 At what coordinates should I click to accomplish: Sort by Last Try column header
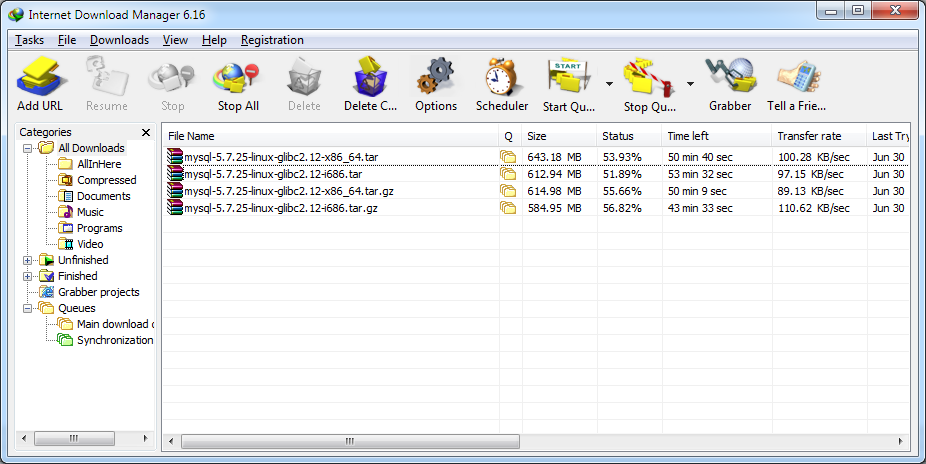click(888, 136)
